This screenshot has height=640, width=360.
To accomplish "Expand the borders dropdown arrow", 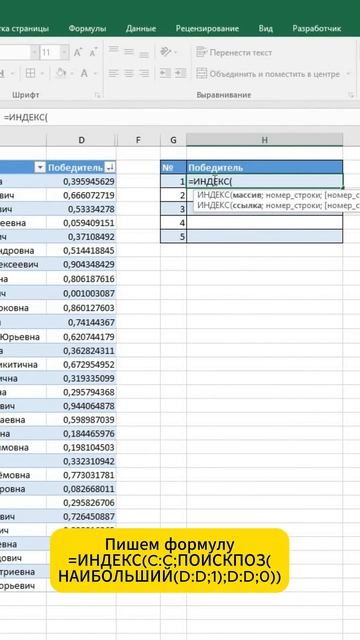I will coord(43,74).
